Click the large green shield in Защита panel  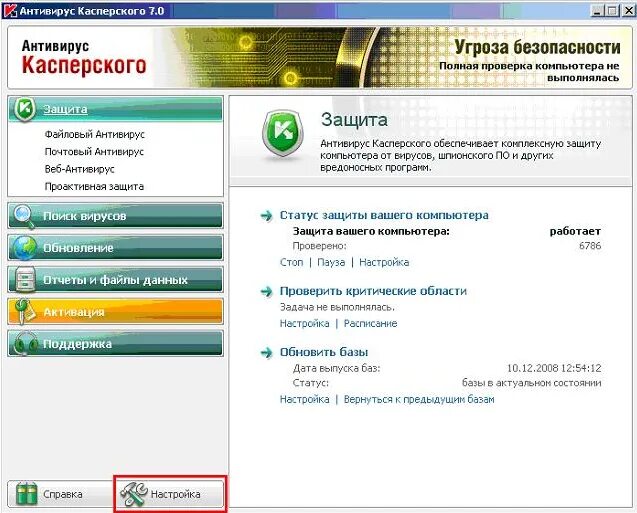282,134
